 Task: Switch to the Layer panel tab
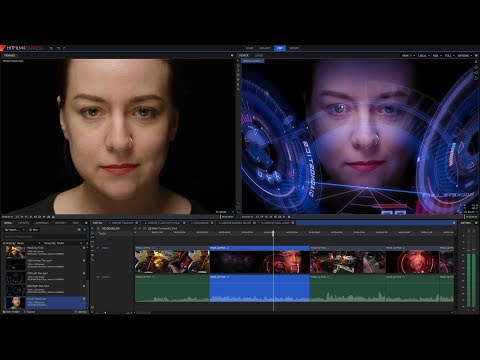point(259,55)
